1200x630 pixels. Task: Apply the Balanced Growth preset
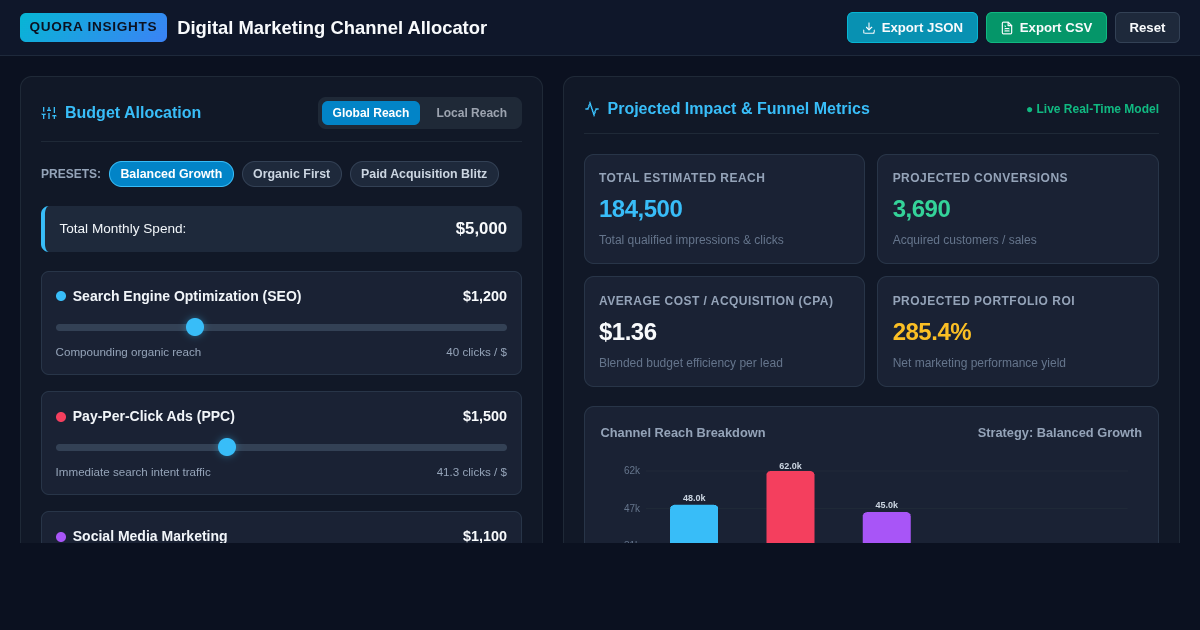point(171,174)
